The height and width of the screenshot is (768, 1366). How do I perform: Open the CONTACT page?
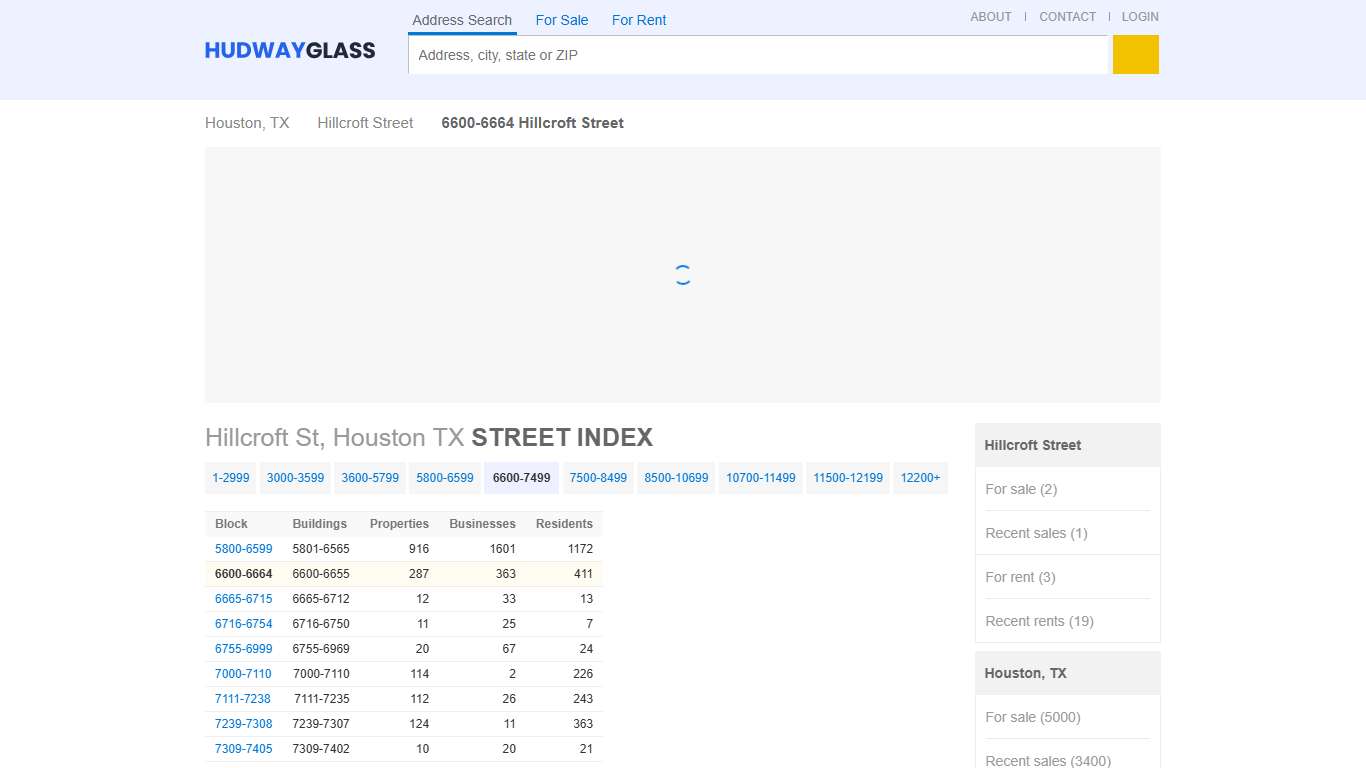point(1067,16)
